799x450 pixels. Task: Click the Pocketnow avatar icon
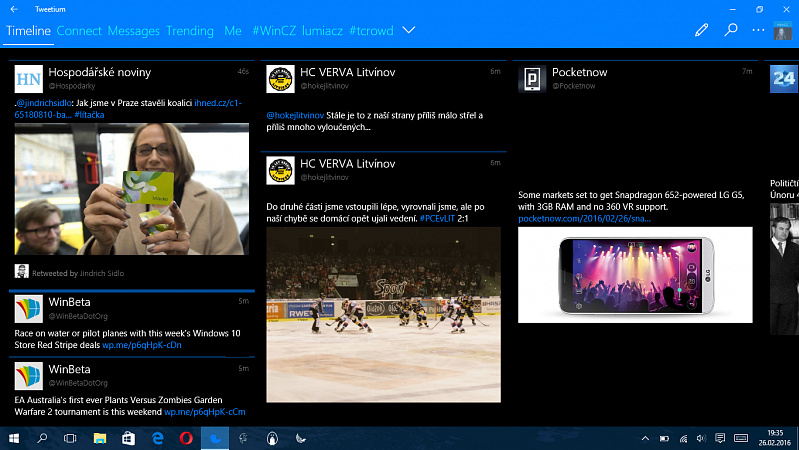(x=532, y=79)
